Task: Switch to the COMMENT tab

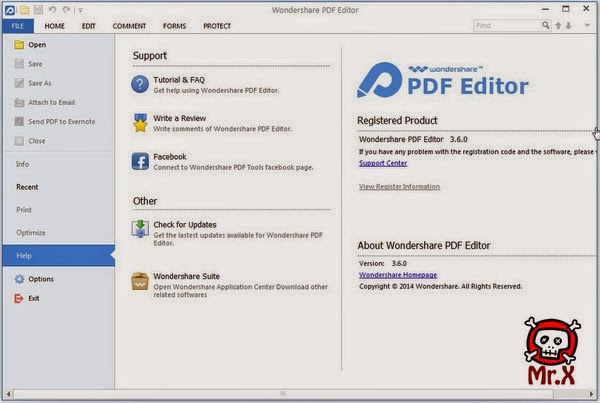Action: point(129,26)
